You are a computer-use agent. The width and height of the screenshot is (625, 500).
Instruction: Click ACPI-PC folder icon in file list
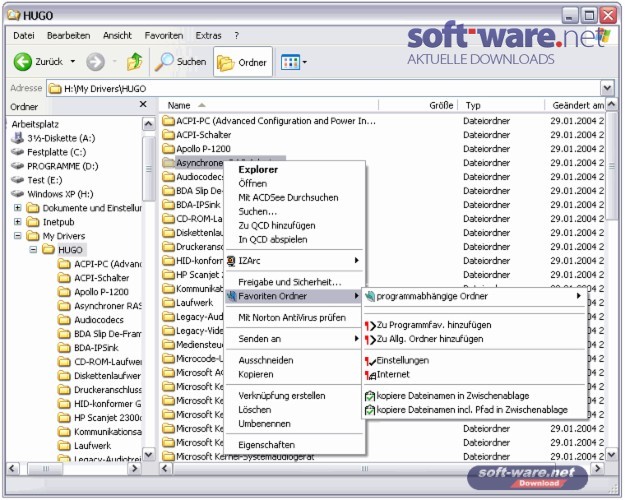[169, 120]
